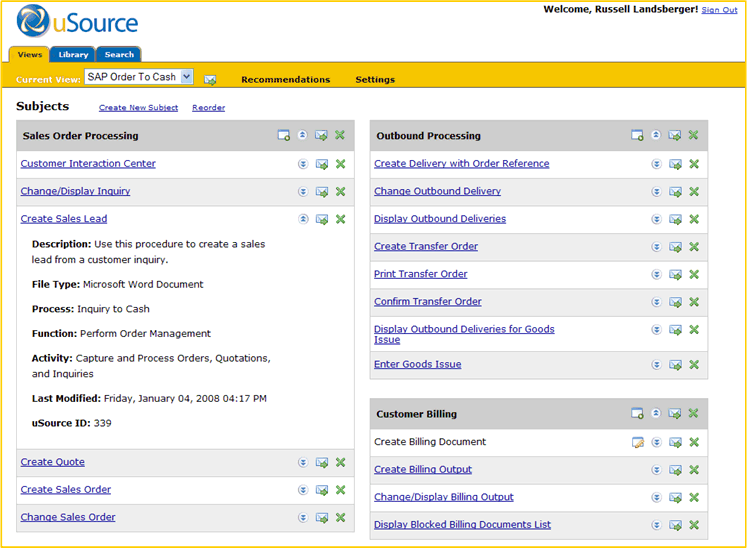Expand details for Create Delivery with Order Reference

coord(656,164)
